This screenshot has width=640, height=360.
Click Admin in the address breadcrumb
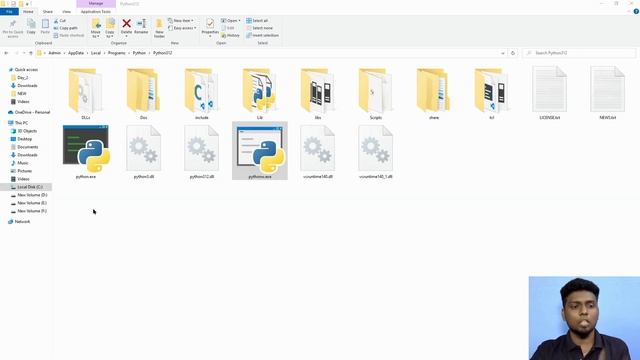(x=54, y=53)
